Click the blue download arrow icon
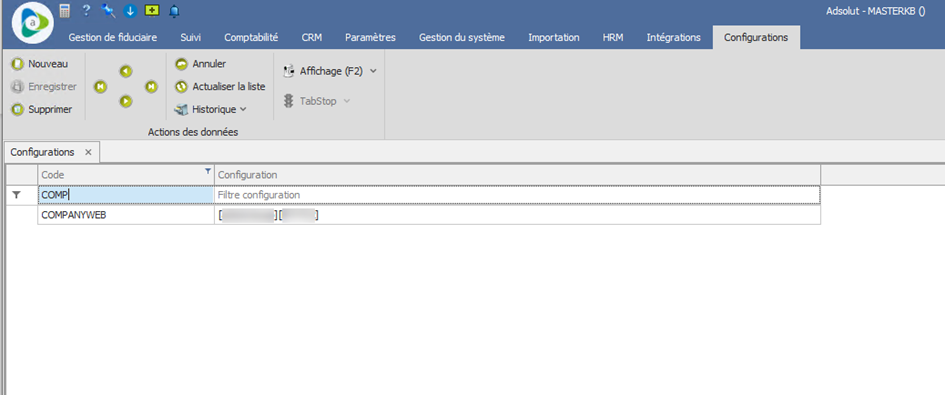Screen dimensions: 945x395 (130, 11)
